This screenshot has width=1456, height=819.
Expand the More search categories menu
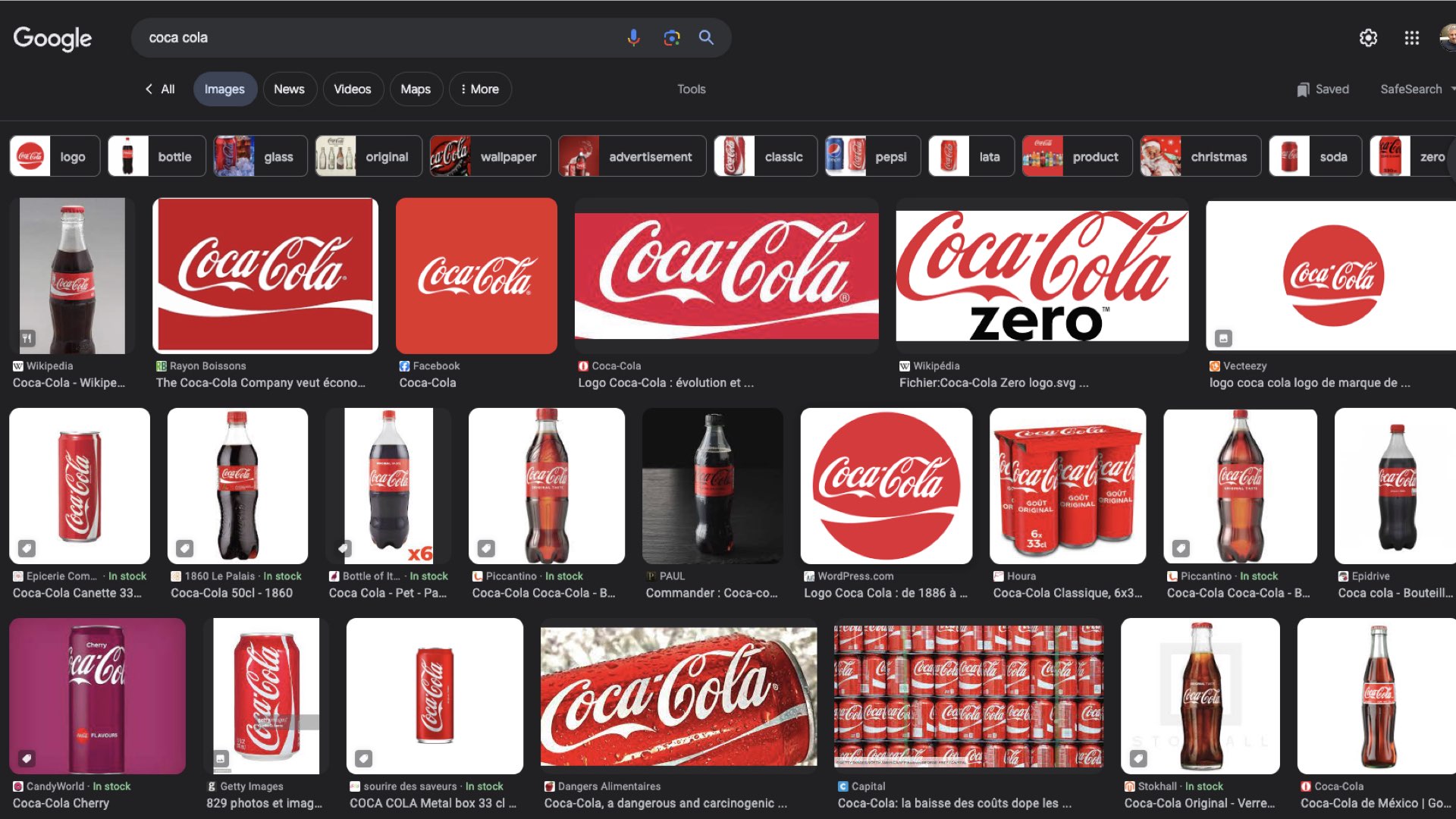point(480,89)
